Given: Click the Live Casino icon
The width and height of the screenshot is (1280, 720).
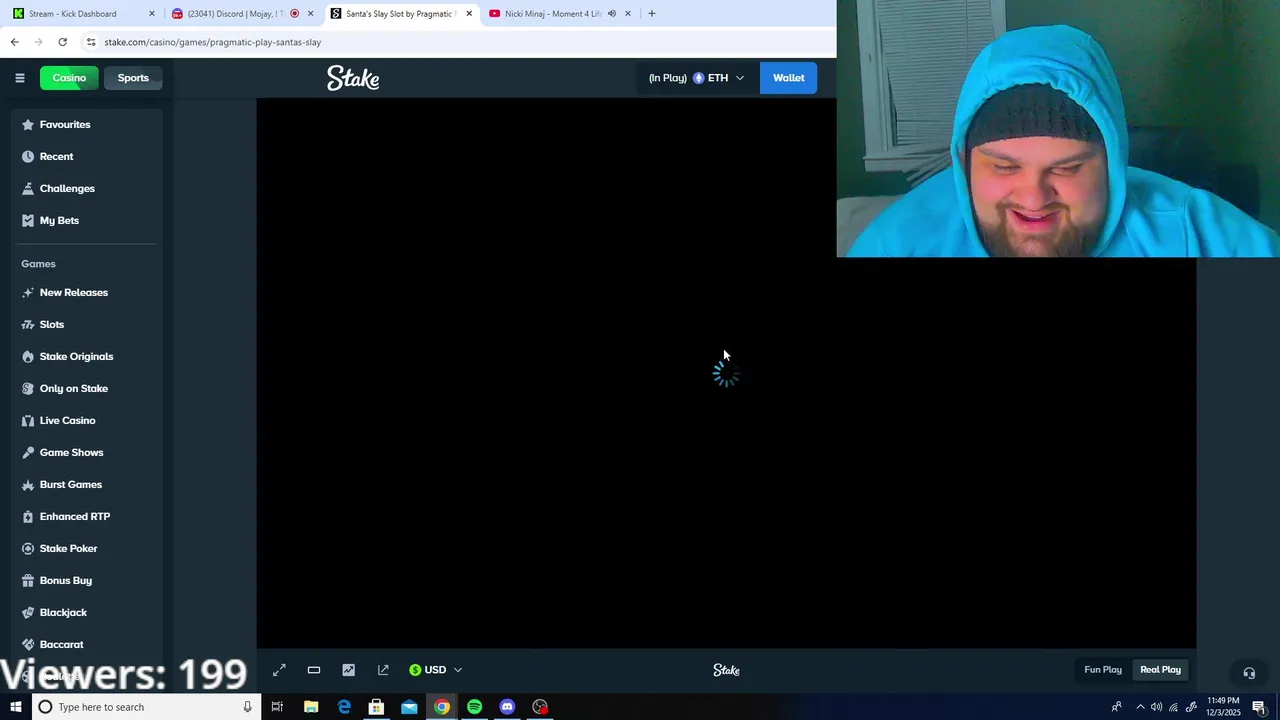Looking at the screenshot, I should (28, 421).
